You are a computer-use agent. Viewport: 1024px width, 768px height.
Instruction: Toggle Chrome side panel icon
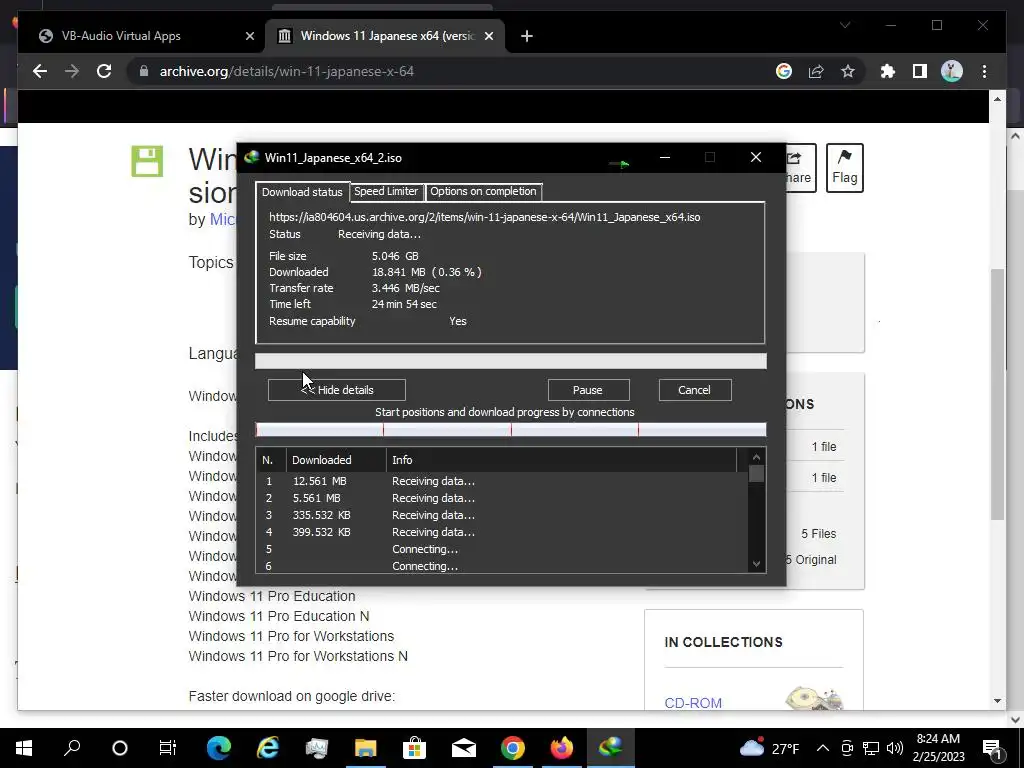coord(920,71)
